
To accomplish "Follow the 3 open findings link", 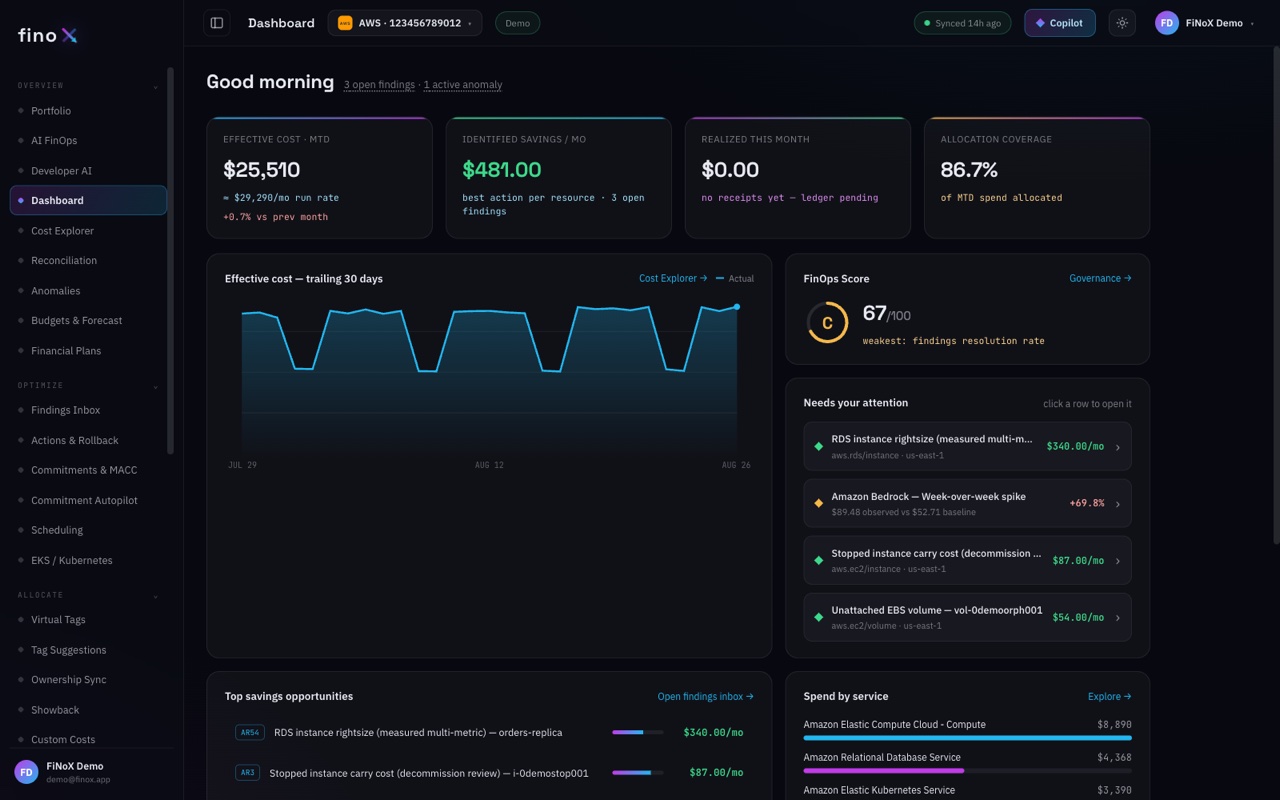I will point(379,85).
